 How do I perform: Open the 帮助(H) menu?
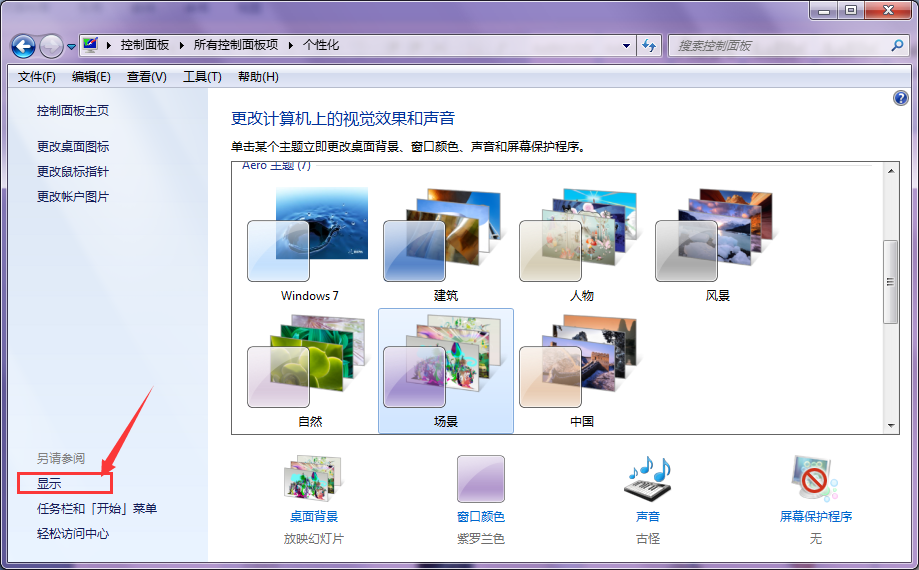click(258, 77)
